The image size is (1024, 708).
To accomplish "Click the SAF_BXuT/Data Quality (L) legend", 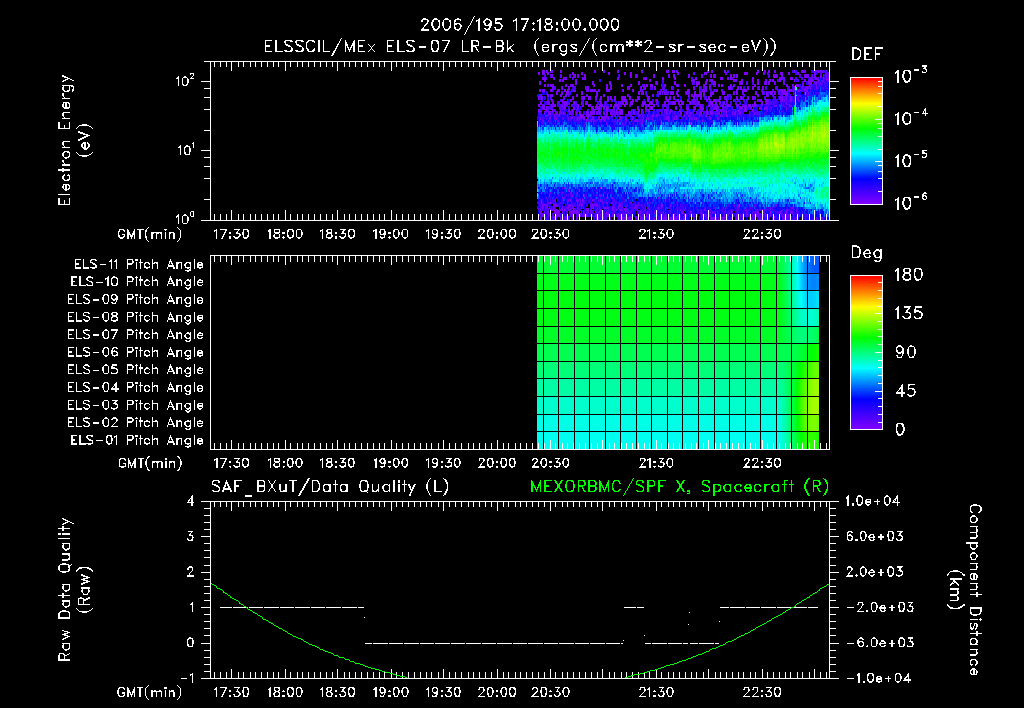I will [x=330, y=487].
